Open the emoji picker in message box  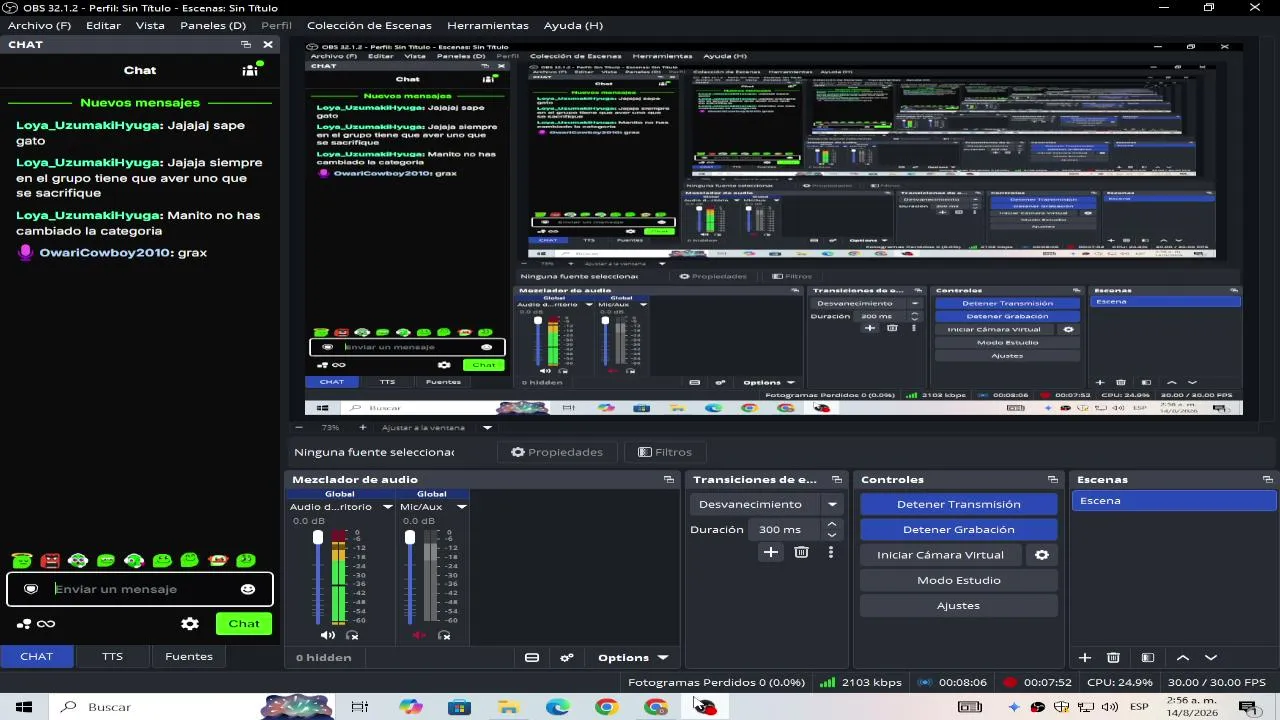tap(248, 589)
